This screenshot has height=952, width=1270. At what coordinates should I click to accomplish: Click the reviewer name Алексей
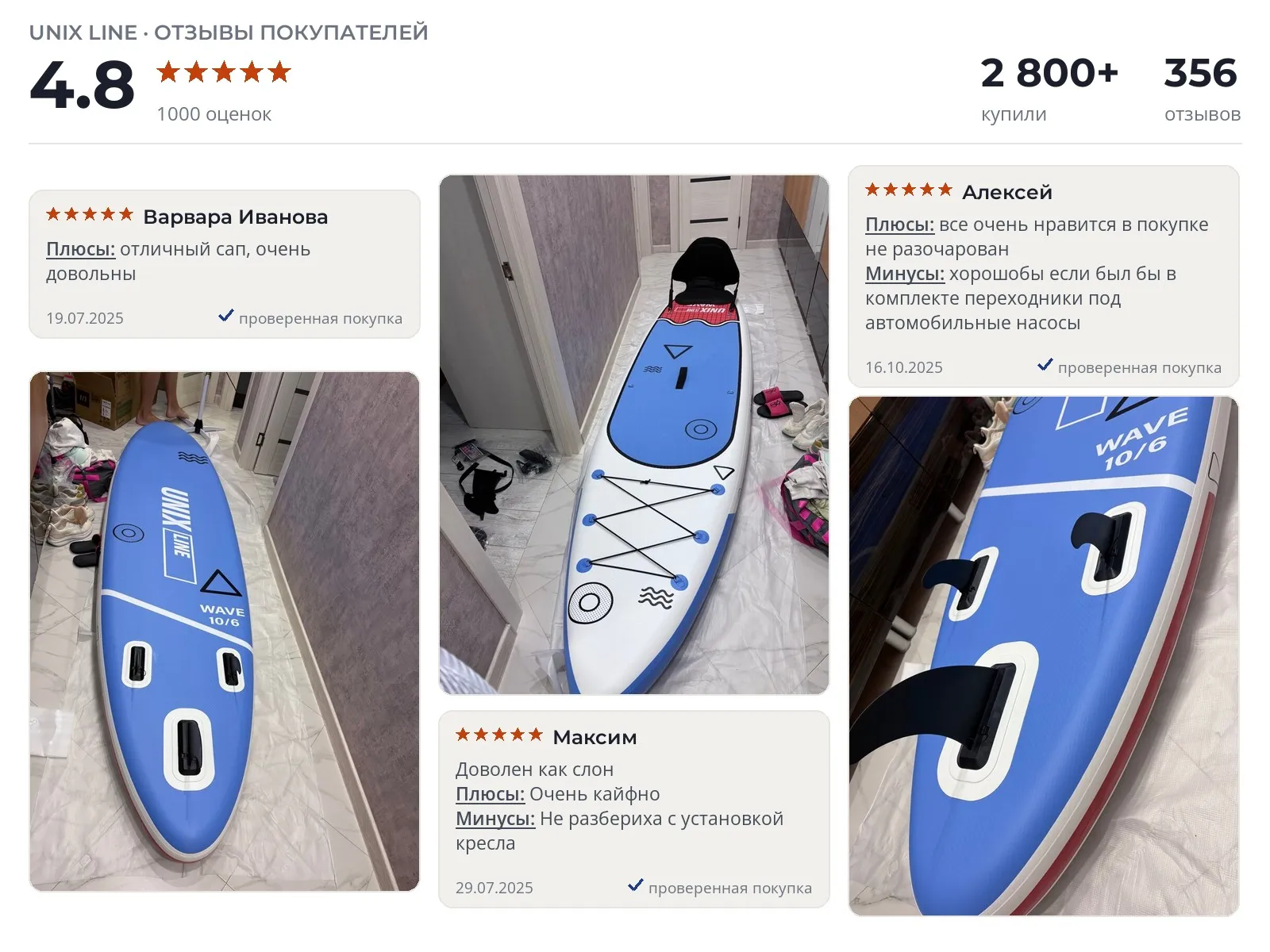point(1007,192)
